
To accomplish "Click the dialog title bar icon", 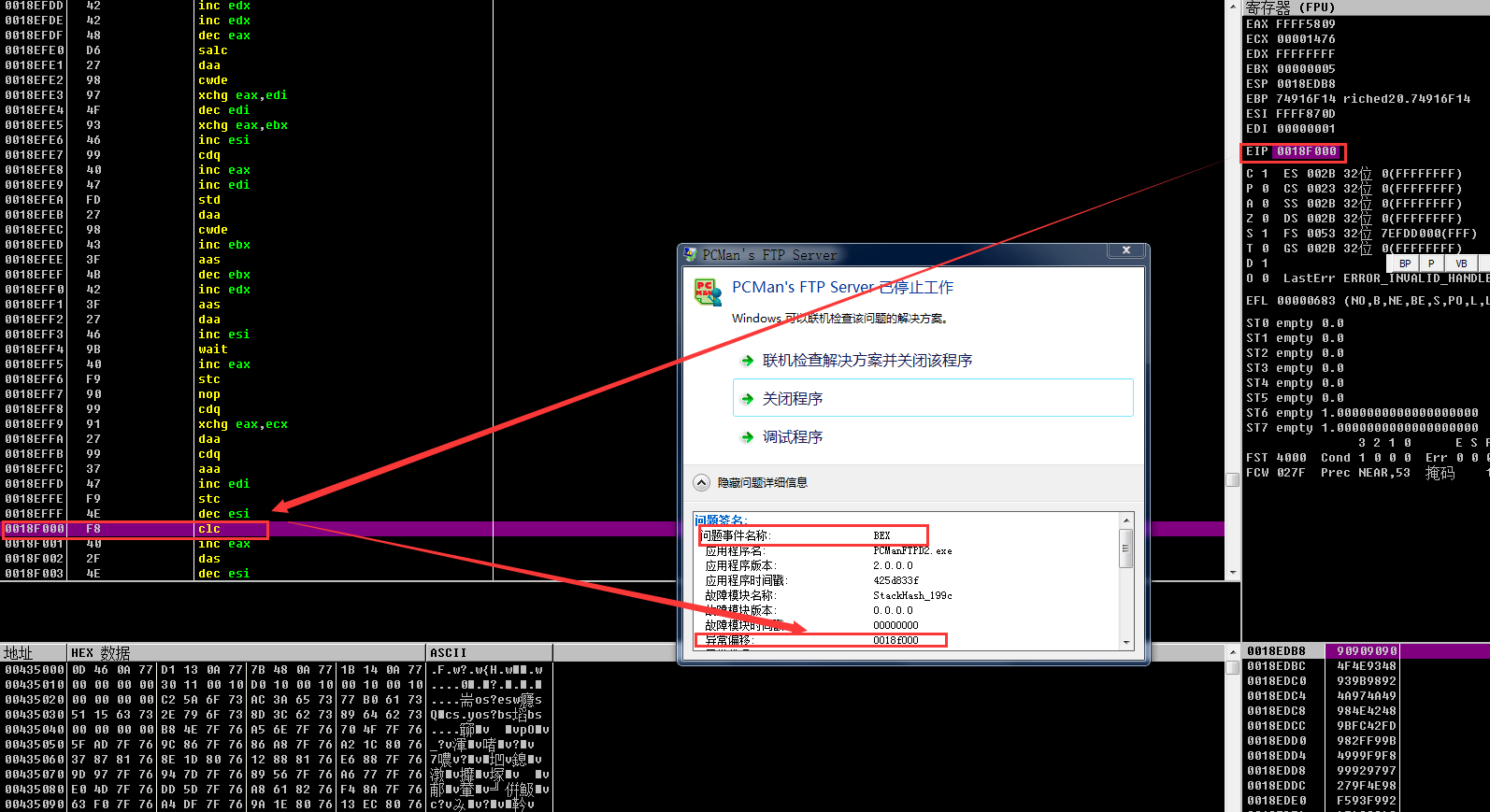I will tap(690, 254).
